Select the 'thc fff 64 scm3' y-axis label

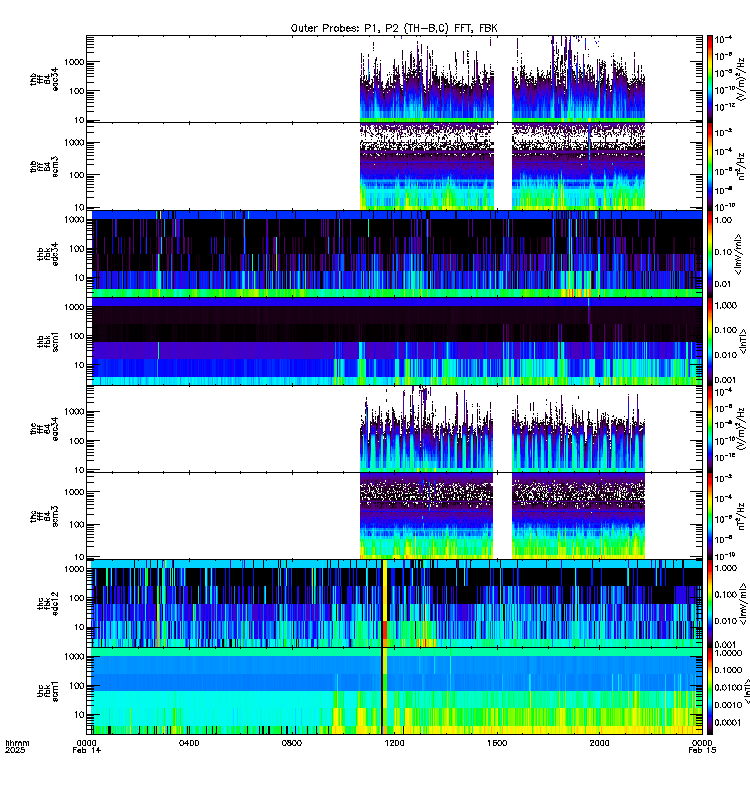44,516
